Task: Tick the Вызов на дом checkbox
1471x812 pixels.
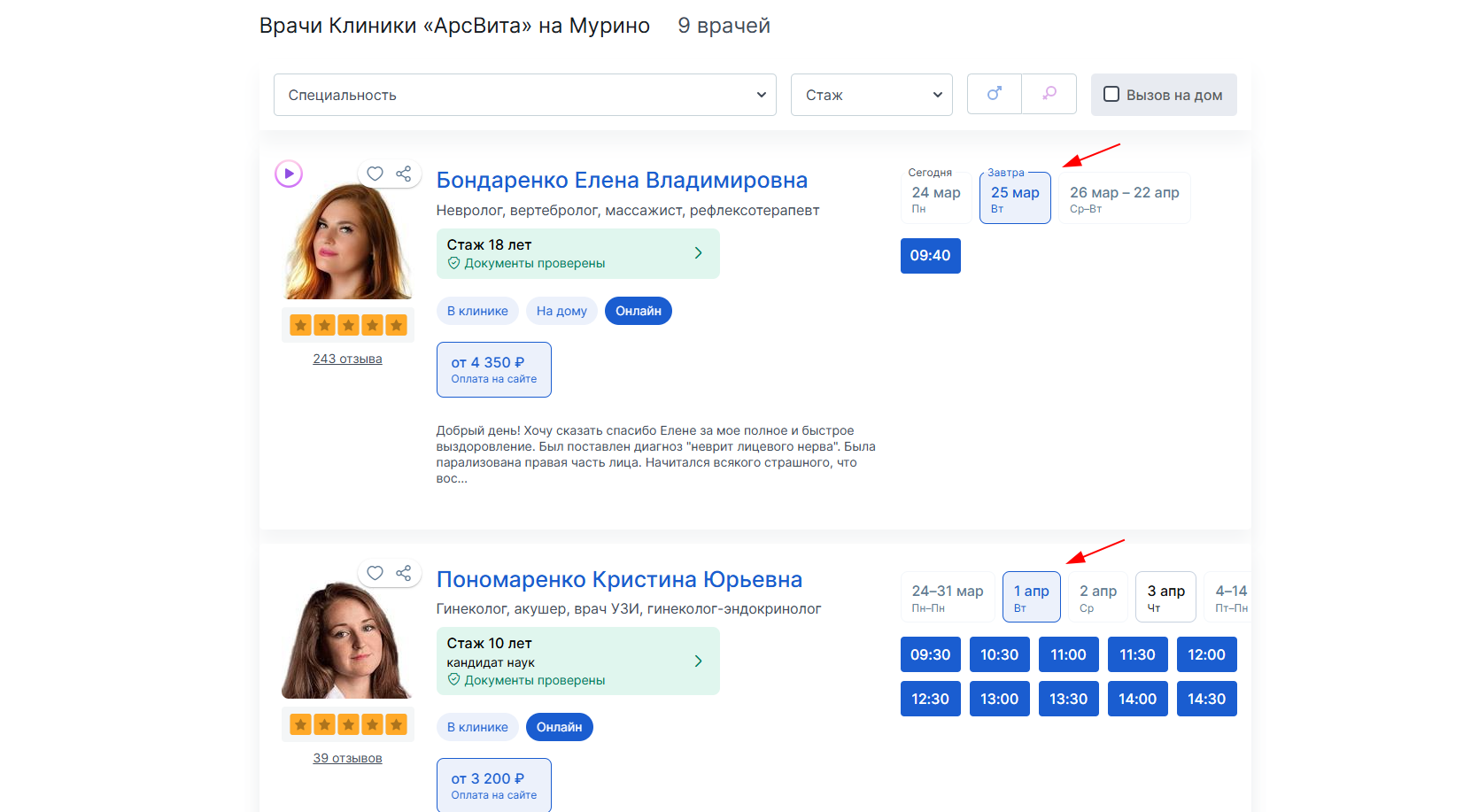Action: (x=1111, y=94)
